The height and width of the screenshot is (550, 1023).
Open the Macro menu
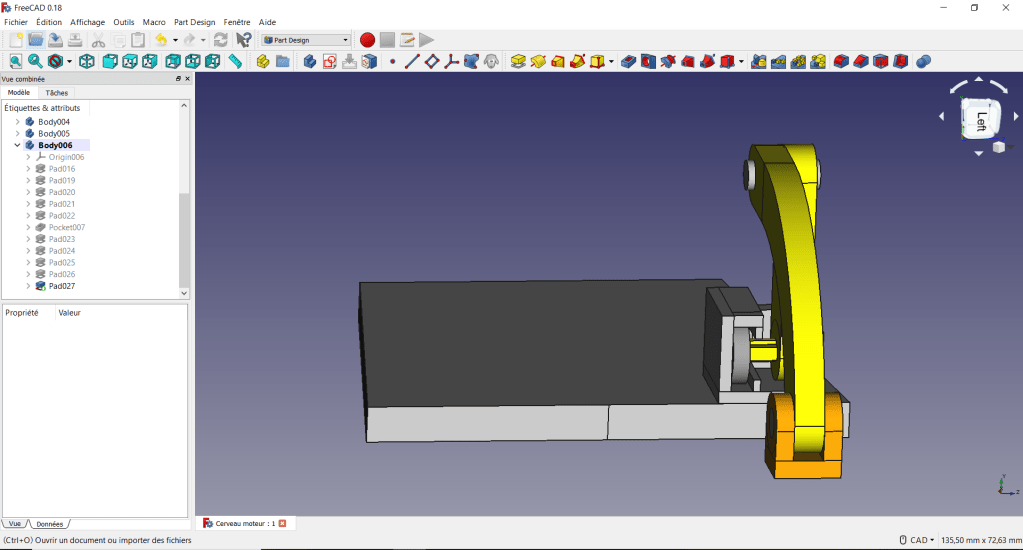point(154,21)
